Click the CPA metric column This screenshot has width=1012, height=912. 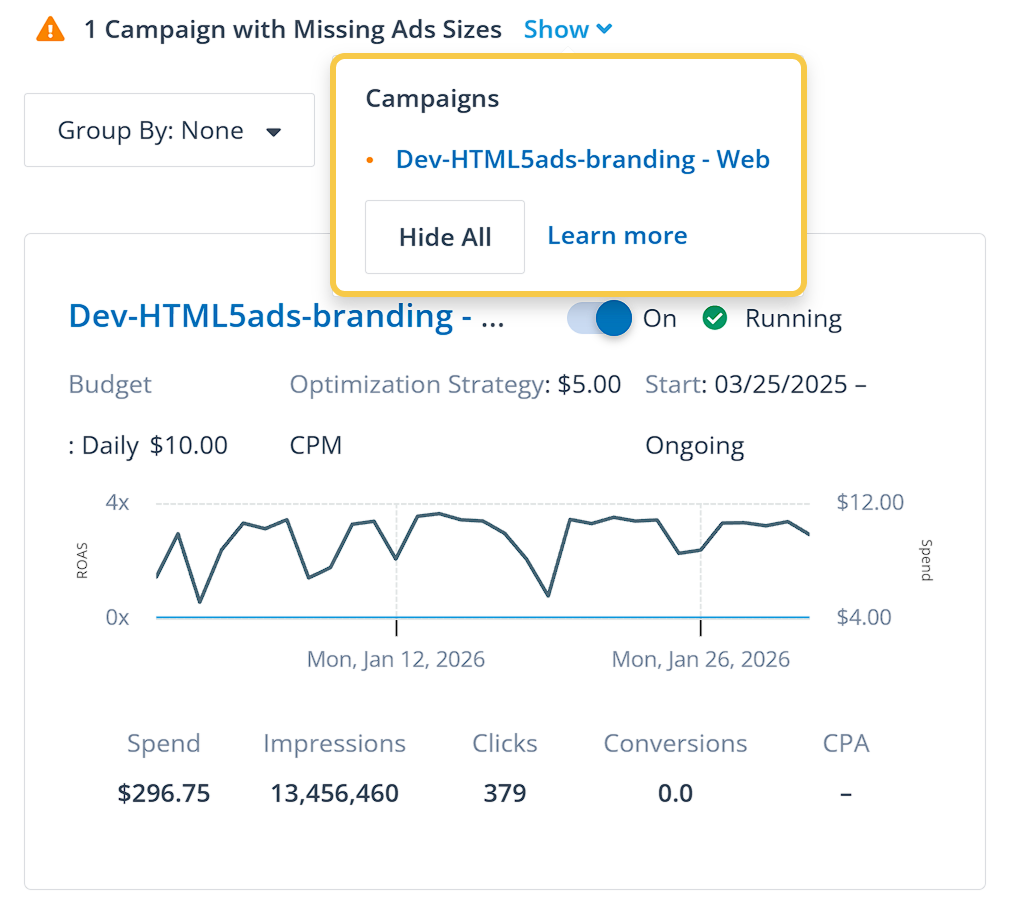click(x=845, y=768)
